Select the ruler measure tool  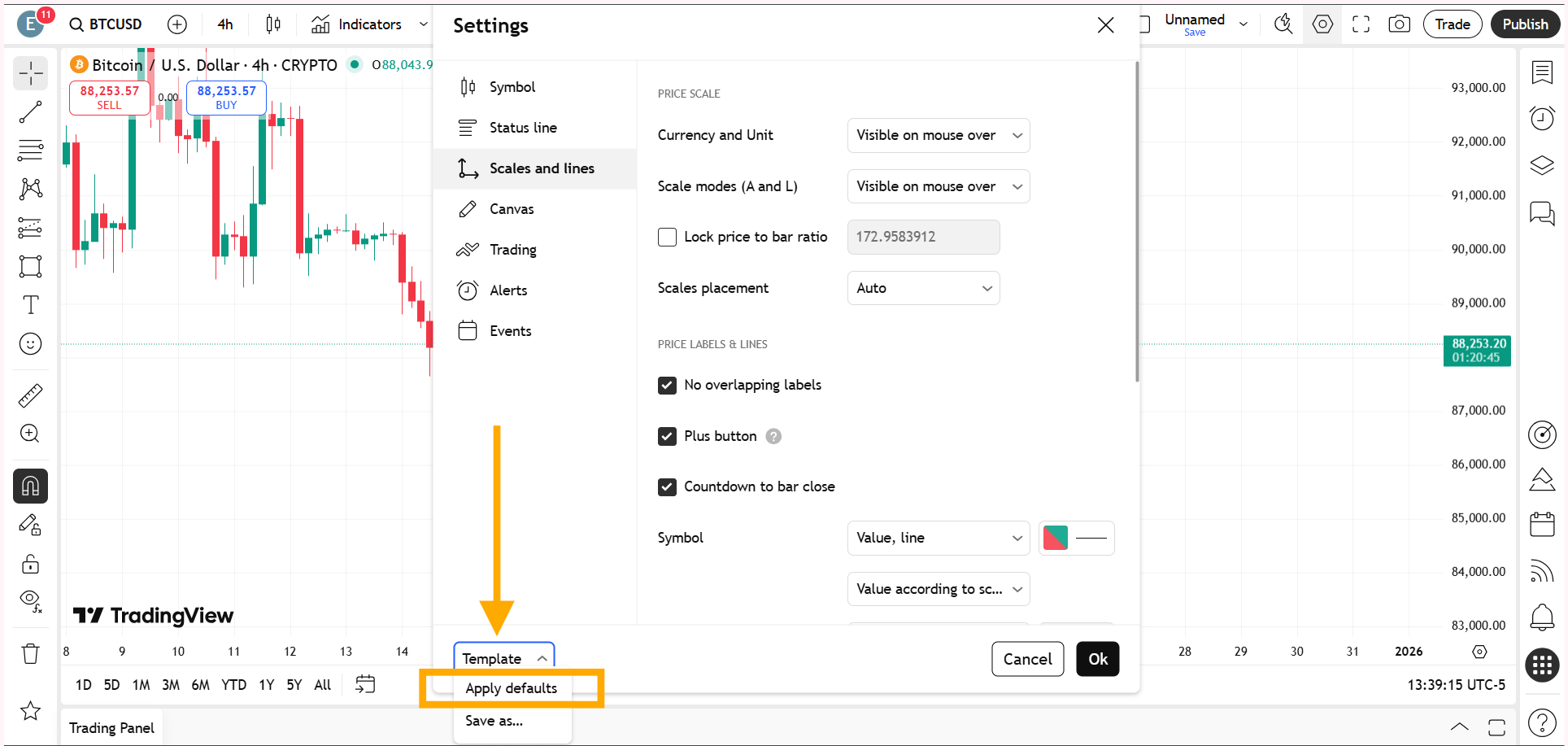coord(30,396)
